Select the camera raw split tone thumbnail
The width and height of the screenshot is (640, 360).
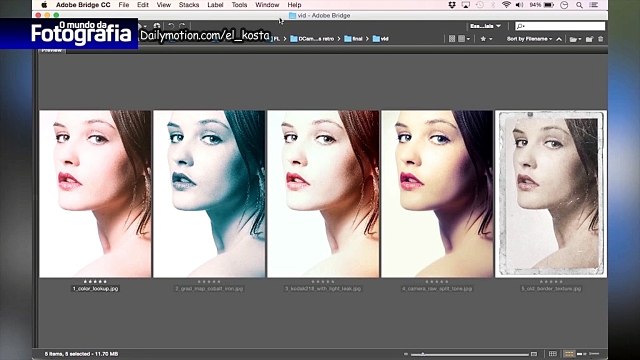coord(437,194)
